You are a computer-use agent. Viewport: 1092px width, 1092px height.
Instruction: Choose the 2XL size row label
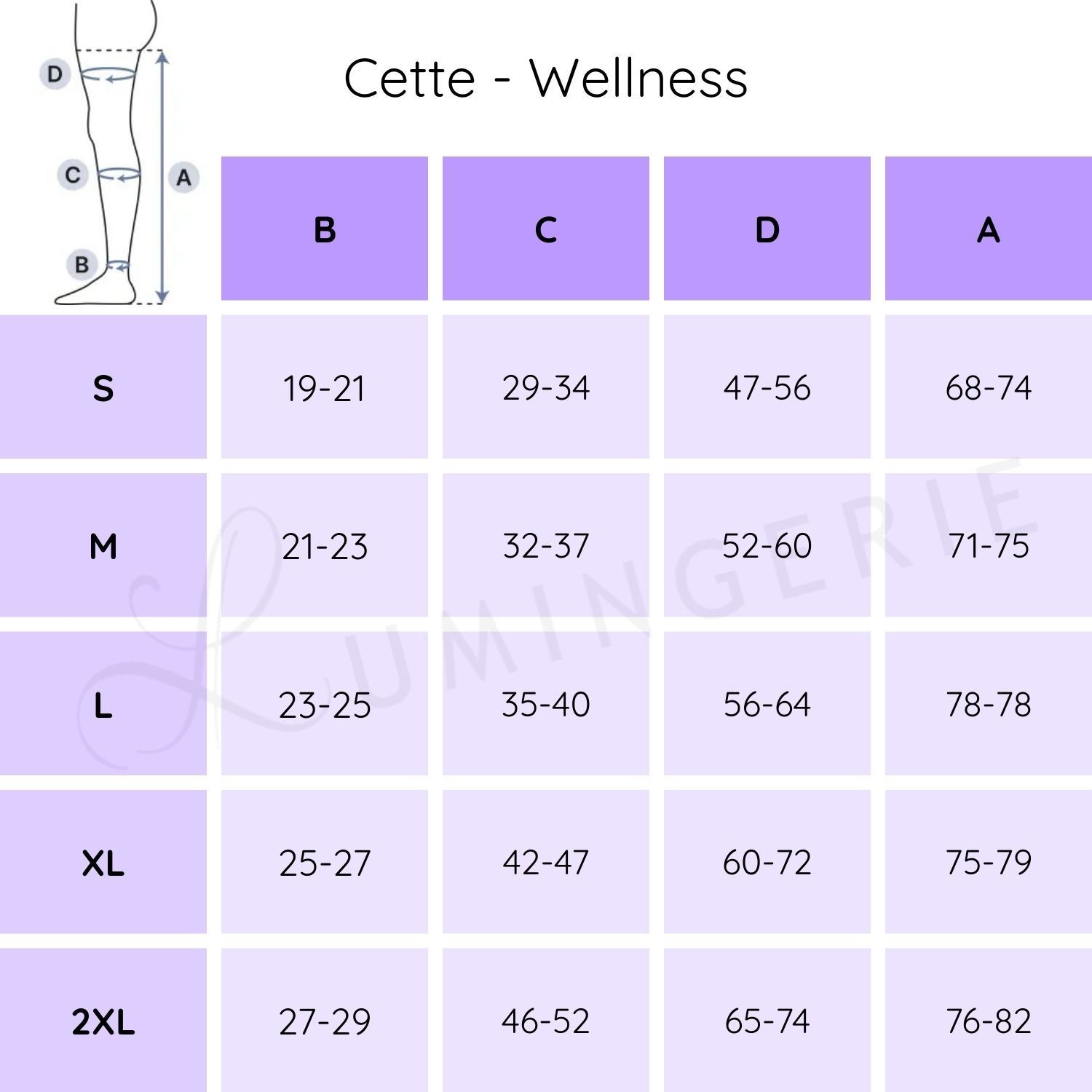(x=103, y=1021)
